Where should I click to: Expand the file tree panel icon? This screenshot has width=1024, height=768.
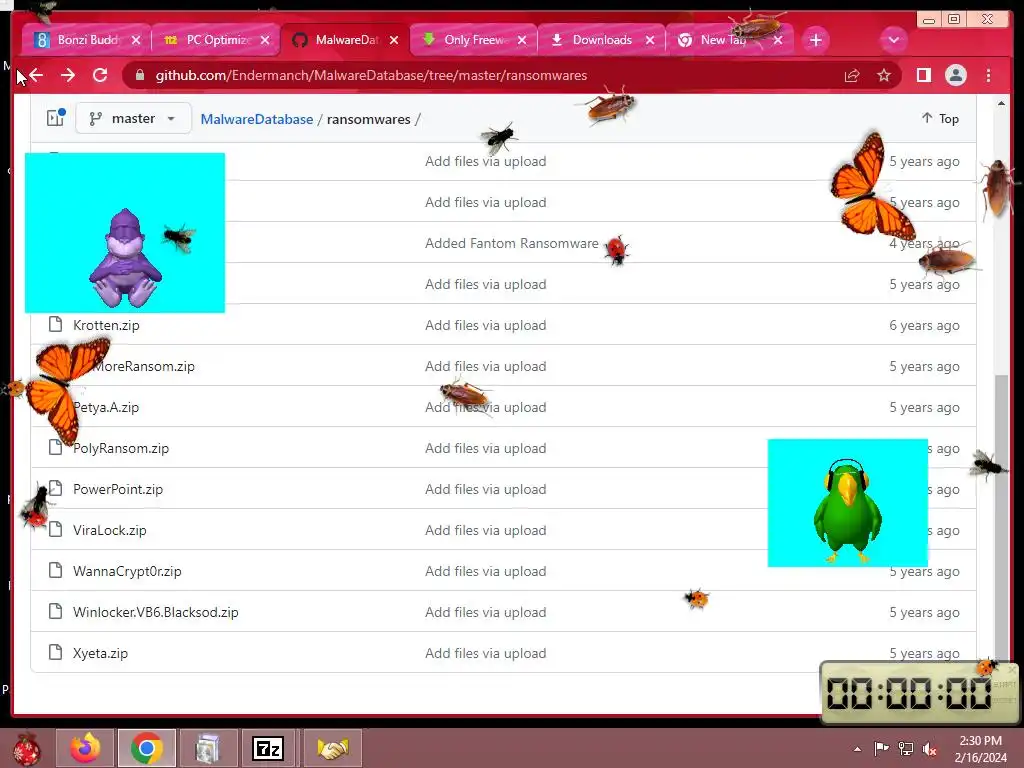click(x=56, y=118)
